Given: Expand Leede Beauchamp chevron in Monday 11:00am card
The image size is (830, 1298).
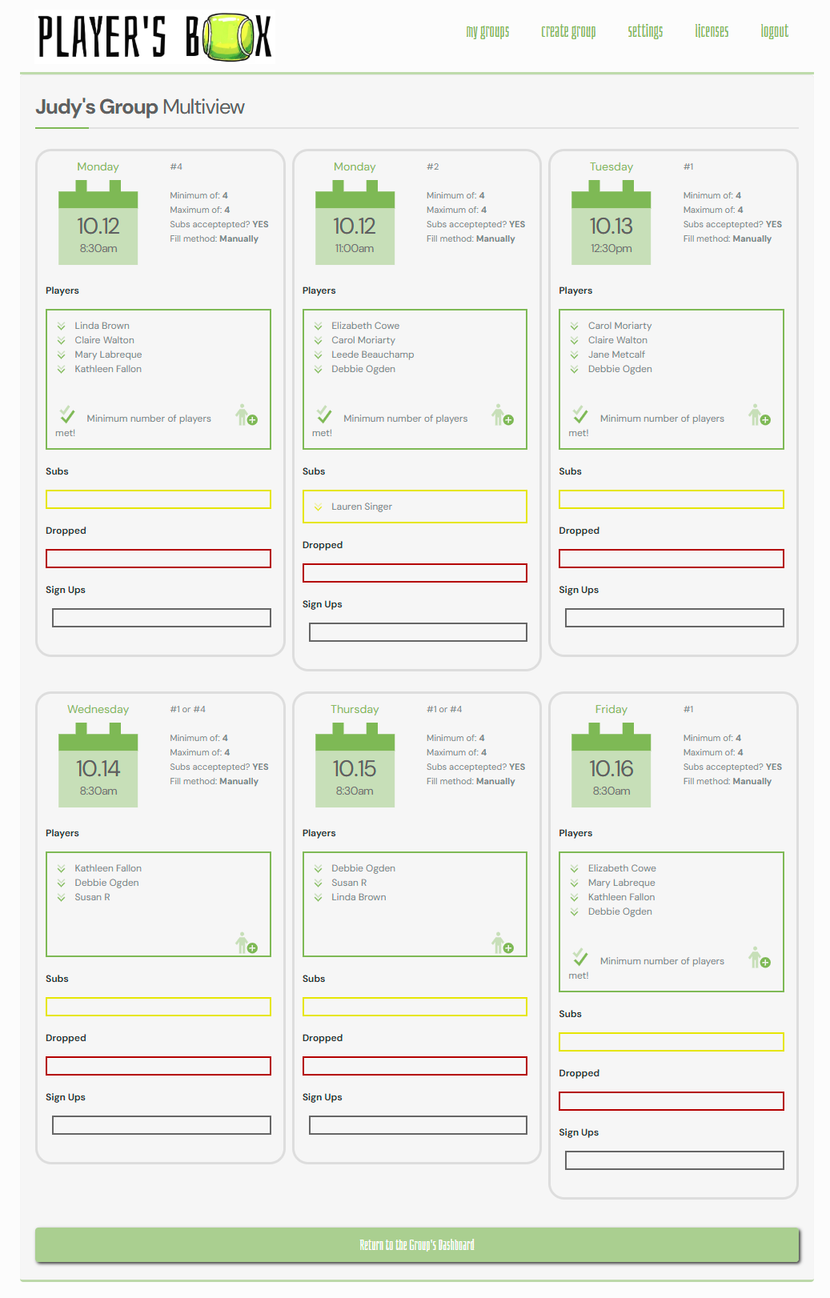Looking at the screenshot, I should 318,355.
